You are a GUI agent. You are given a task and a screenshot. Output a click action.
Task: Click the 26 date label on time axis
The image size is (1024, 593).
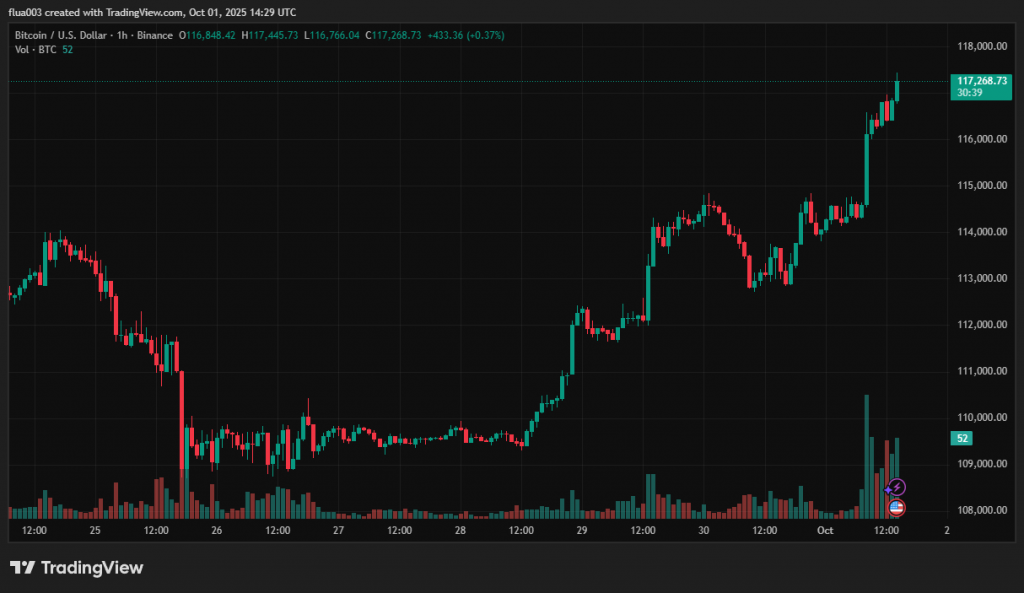coord(216,530)
